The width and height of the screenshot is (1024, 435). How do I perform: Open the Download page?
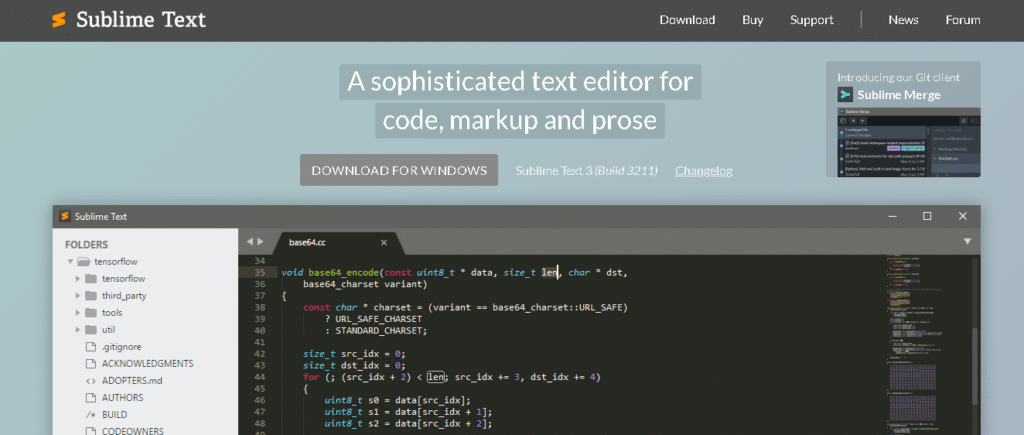click(687, 20)
